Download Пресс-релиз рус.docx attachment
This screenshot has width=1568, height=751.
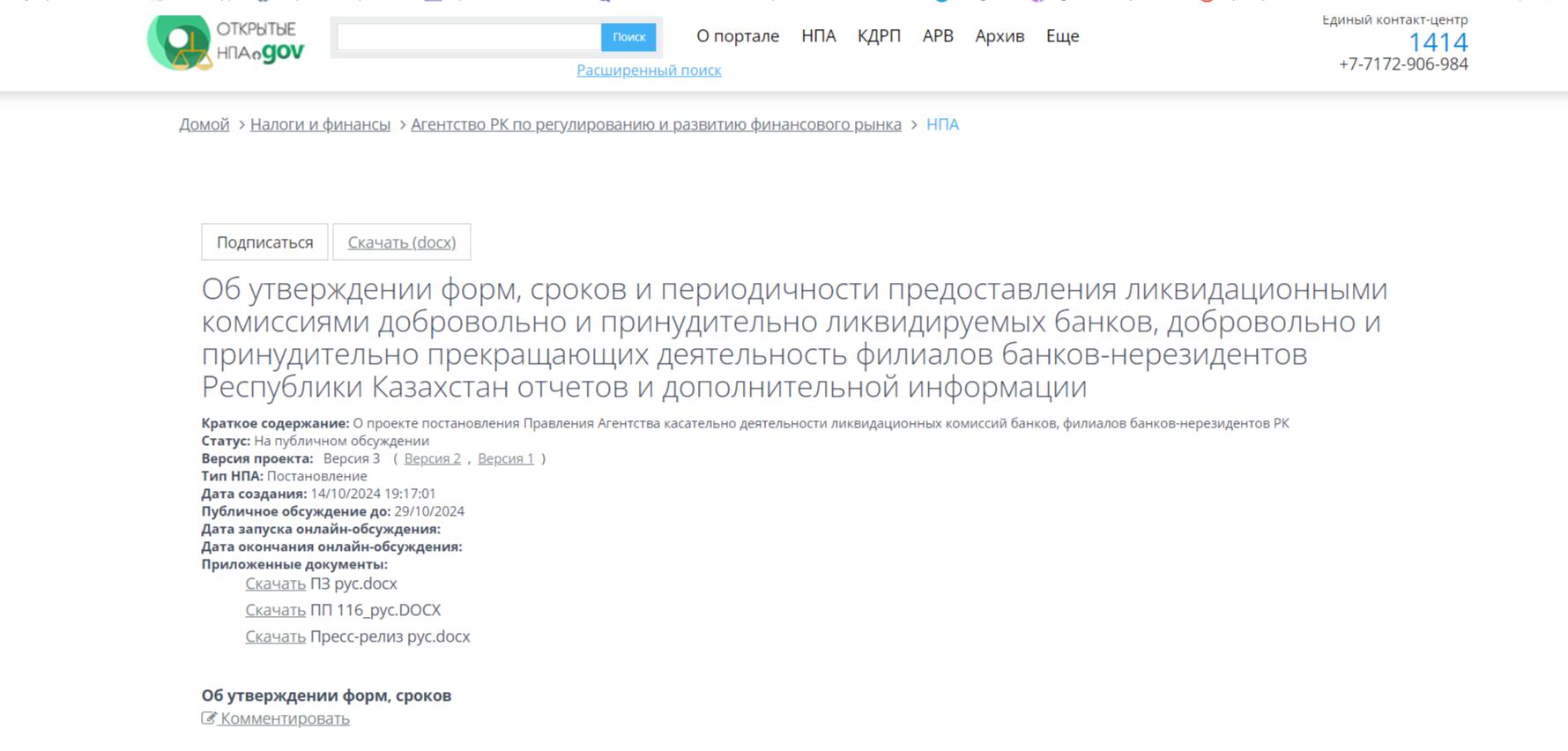275,636
